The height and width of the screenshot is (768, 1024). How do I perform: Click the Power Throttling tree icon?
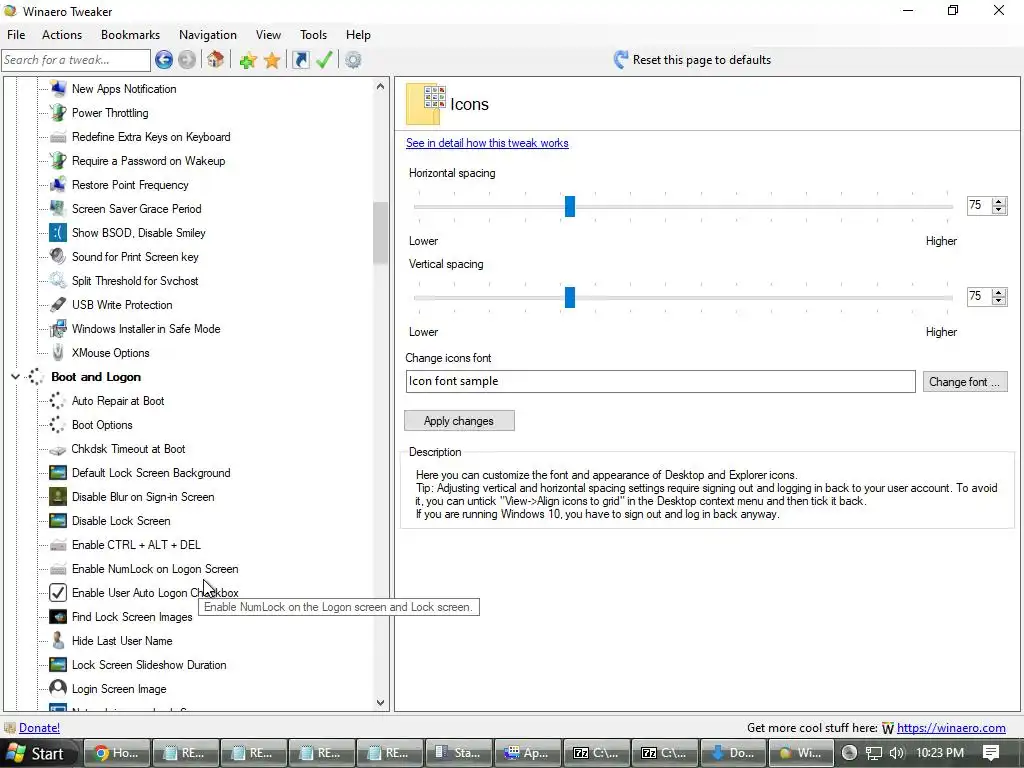(x=58, y=112)
